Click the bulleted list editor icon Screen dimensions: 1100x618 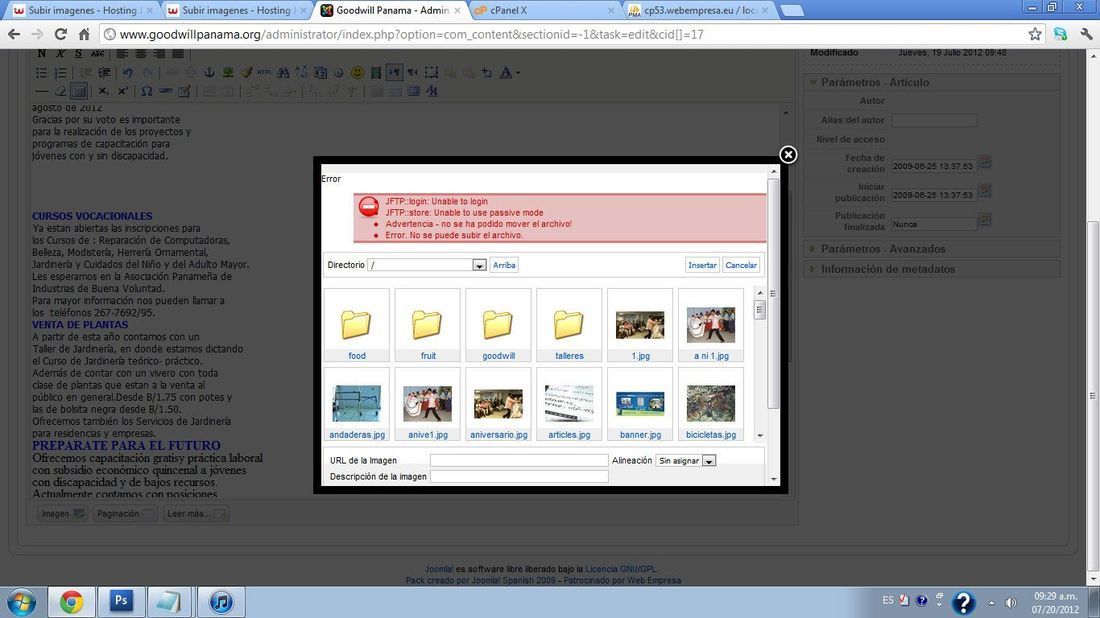(x=41, y=72)
